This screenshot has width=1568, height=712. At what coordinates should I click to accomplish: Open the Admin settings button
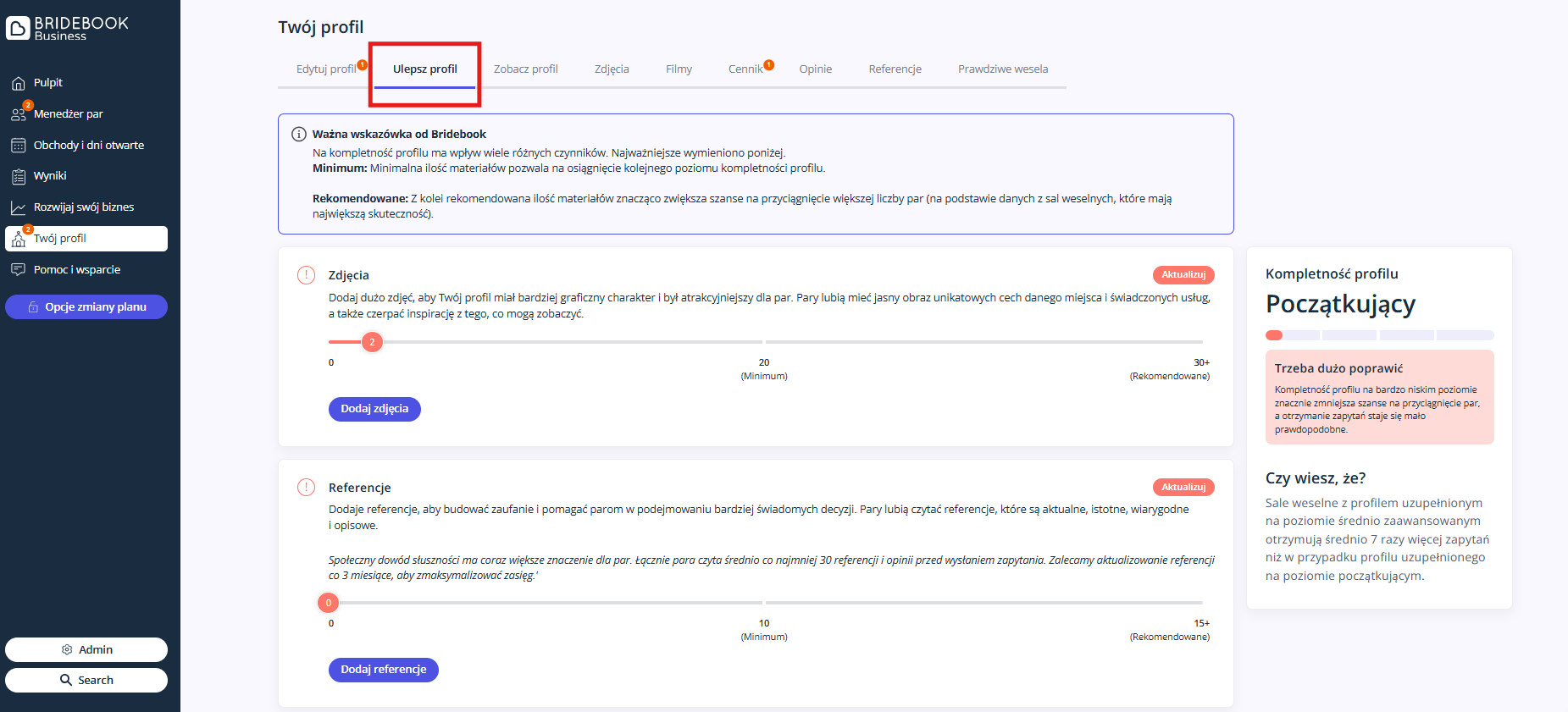(x=86, y=649)
